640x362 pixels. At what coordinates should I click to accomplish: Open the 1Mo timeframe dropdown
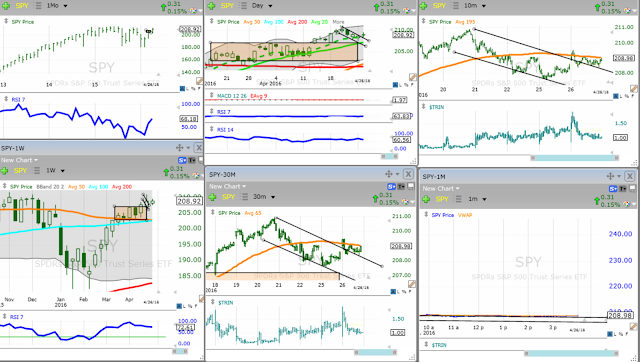click(x=57, y=6)
